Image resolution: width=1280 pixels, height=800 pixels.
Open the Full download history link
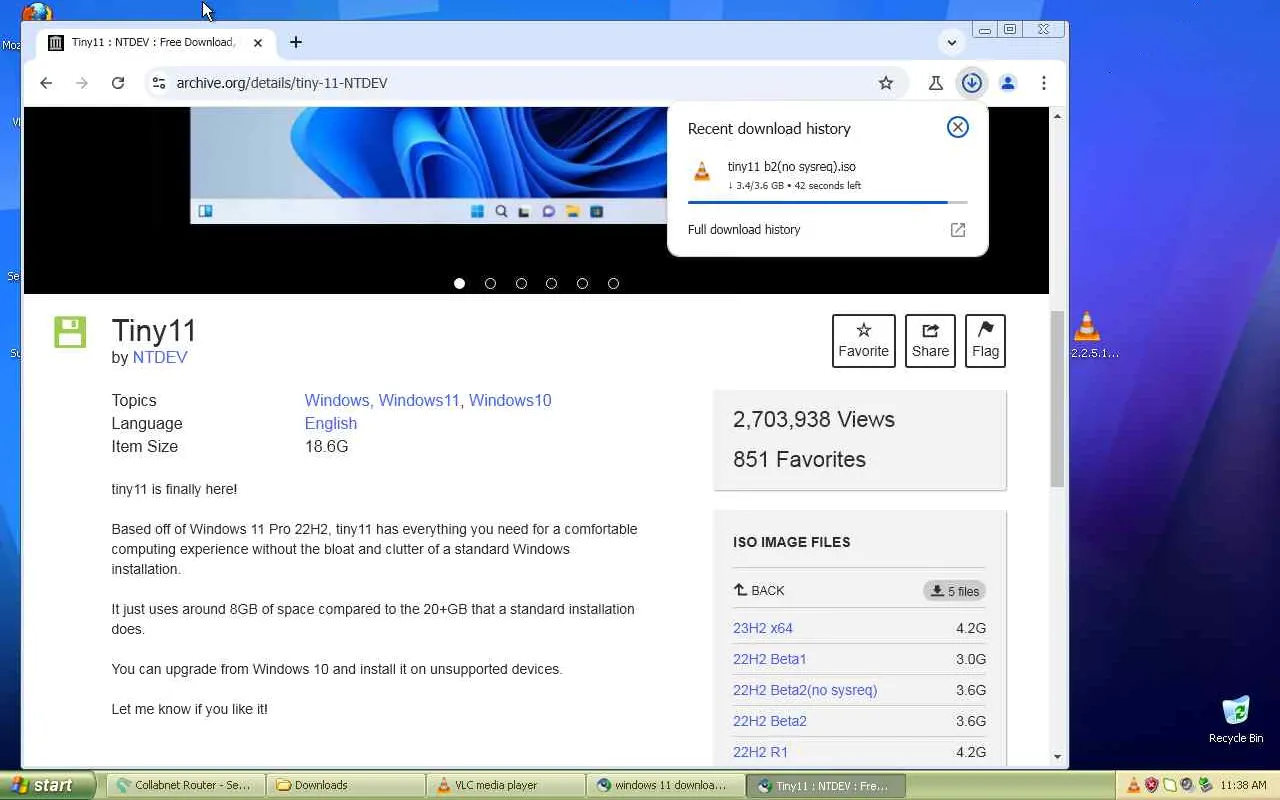pyautogui.click(x=744, y=230)
